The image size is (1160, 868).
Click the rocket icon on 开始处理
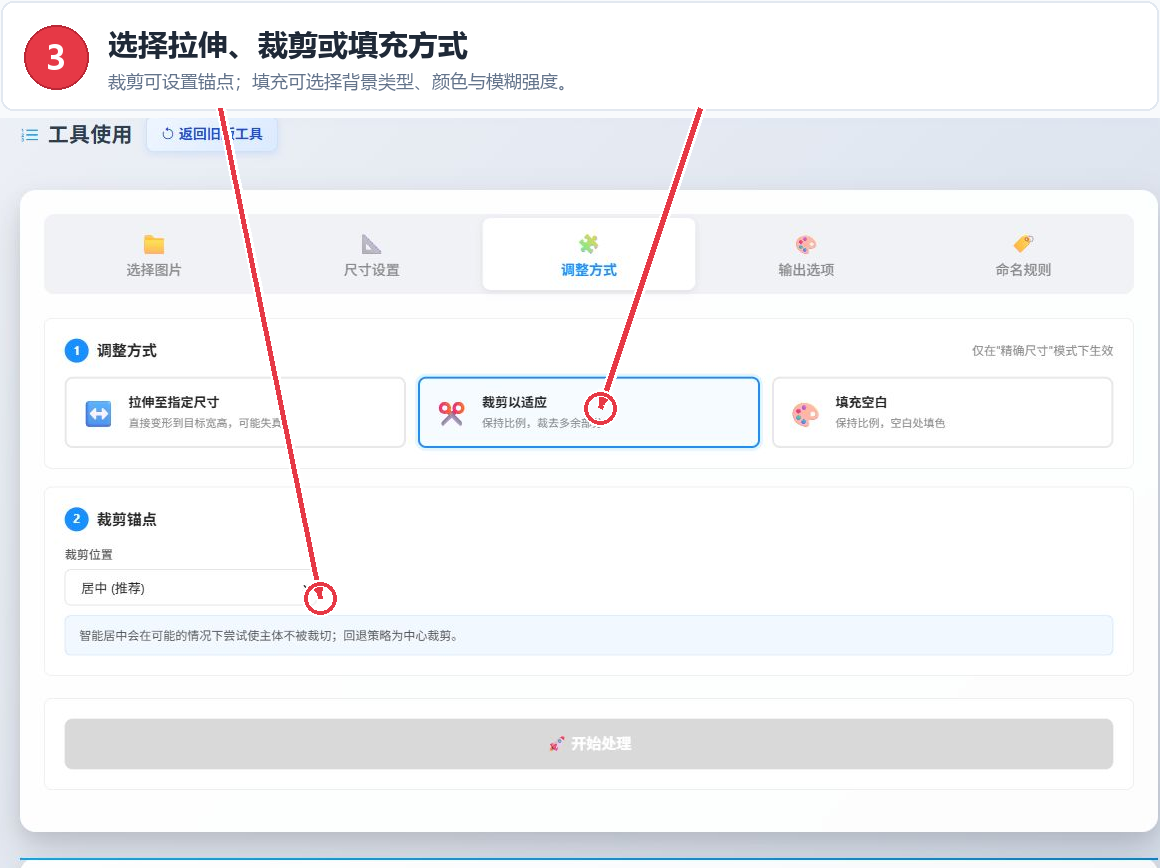(557, 744)
